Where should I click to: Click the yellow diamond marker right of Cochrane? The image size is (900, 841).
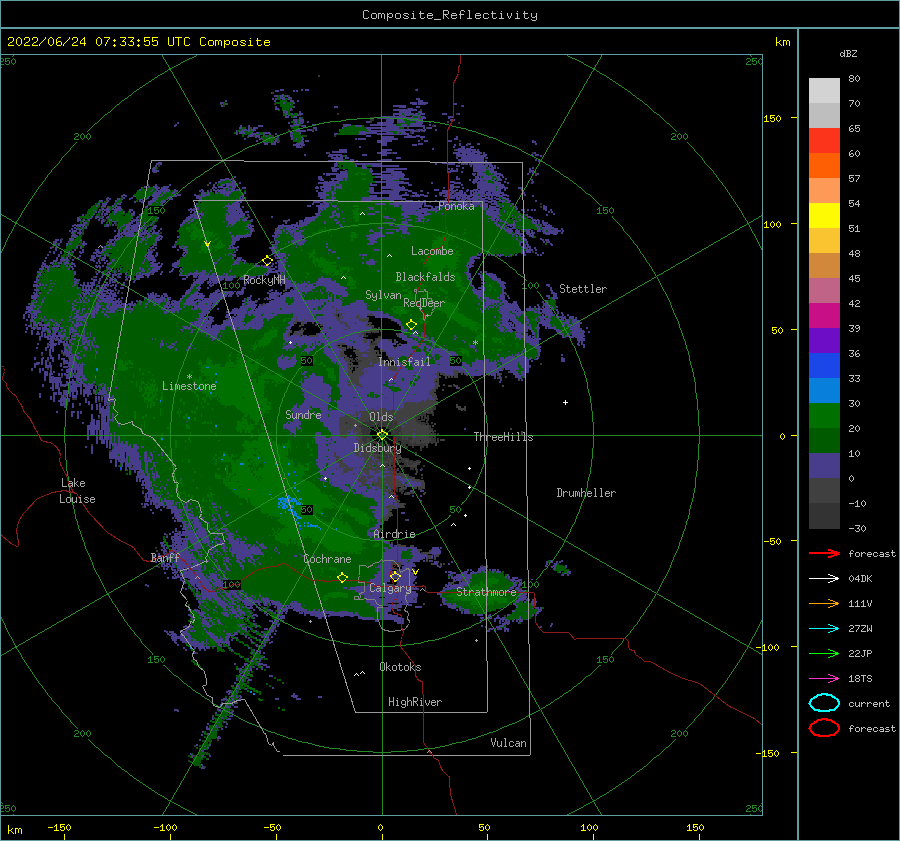coord(342,577)
